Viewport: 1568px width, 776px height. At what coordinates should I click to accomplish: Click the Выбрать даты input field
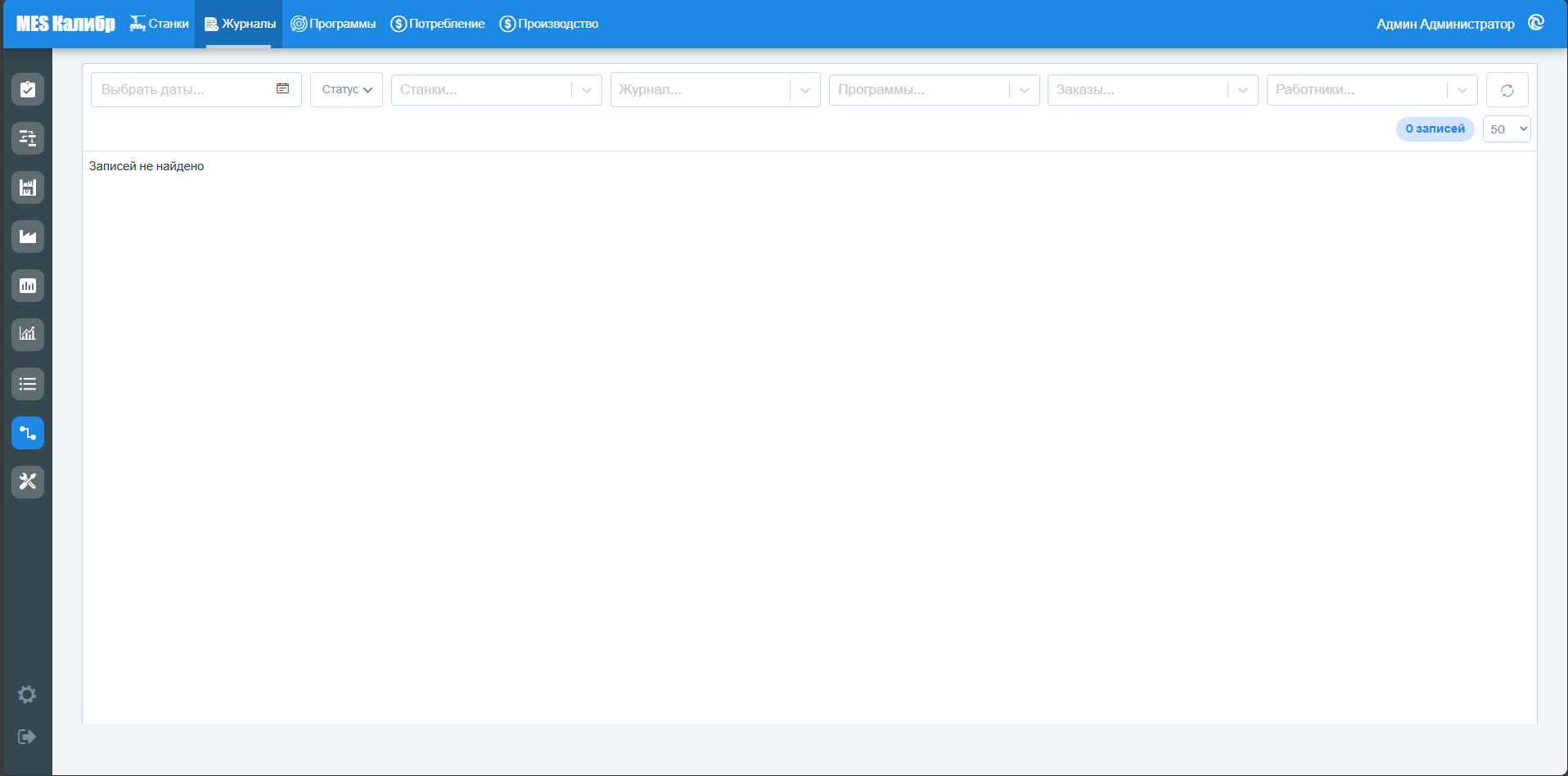[196, 90]
